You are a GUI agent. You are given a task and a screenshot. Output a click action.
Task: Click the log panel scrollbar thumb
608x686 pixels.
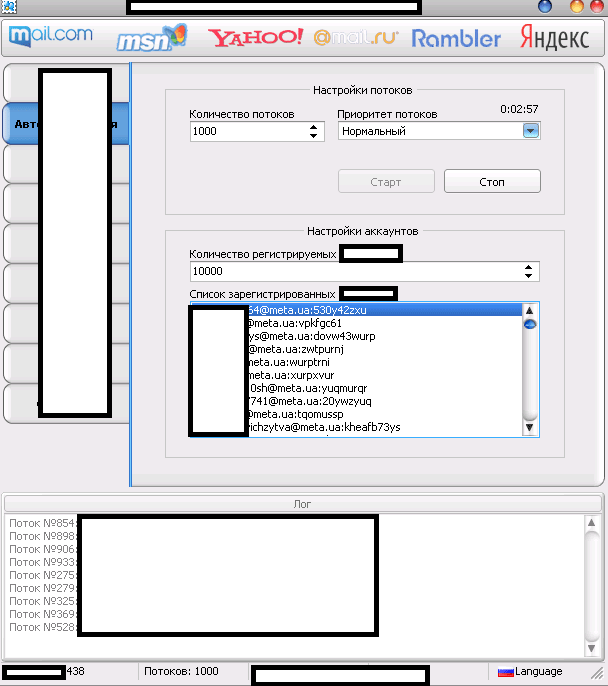pos(591,584)
